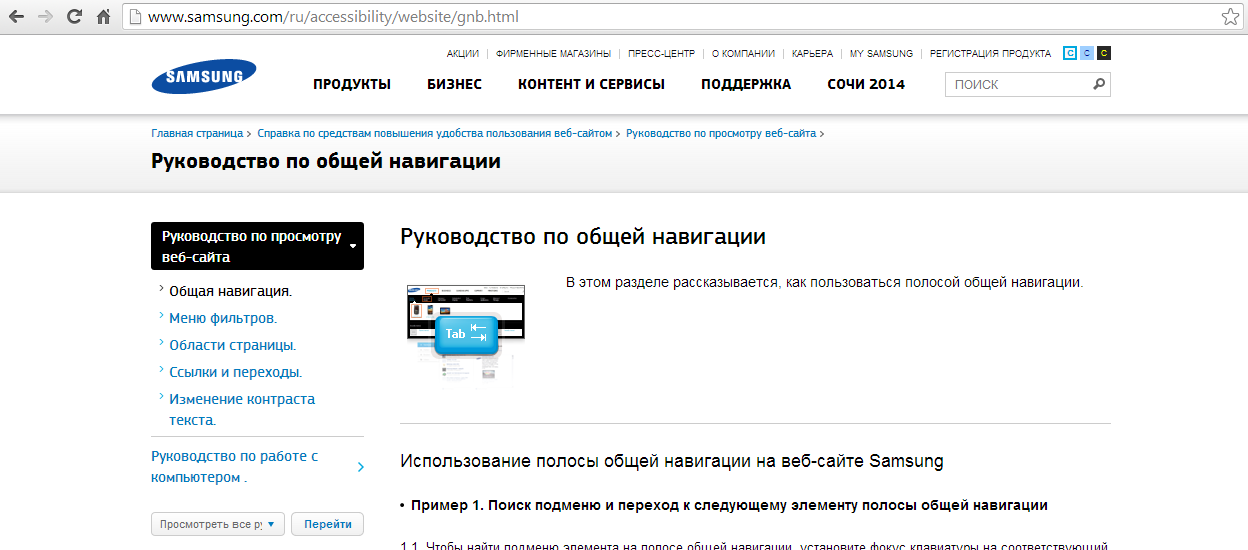Click the browser Back arrow
1248x550 pixels.
[x=17, y=17]
